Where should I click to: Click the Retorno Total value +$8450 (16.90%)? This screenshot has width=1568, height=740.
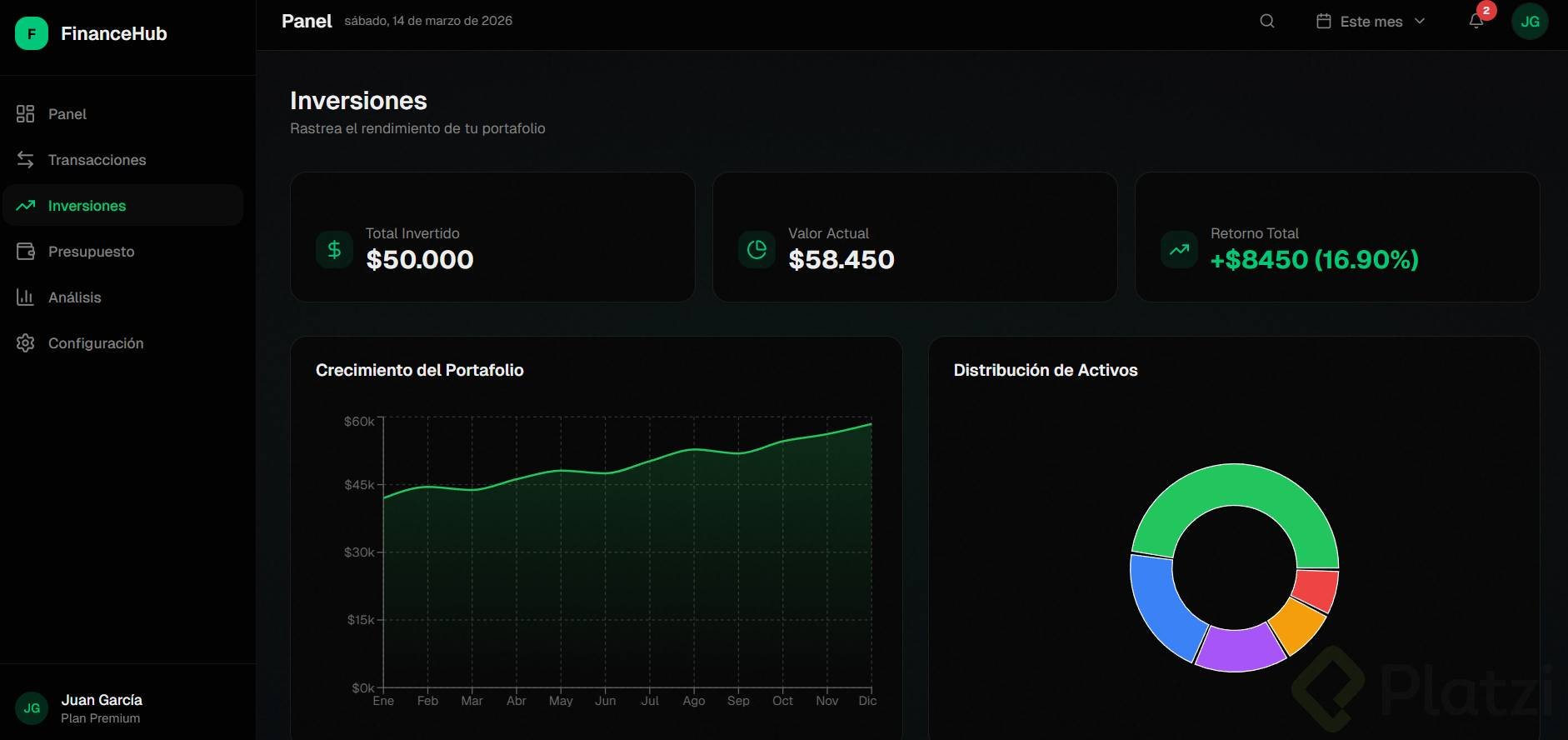pyautogui.click(x=1315, y=259)
